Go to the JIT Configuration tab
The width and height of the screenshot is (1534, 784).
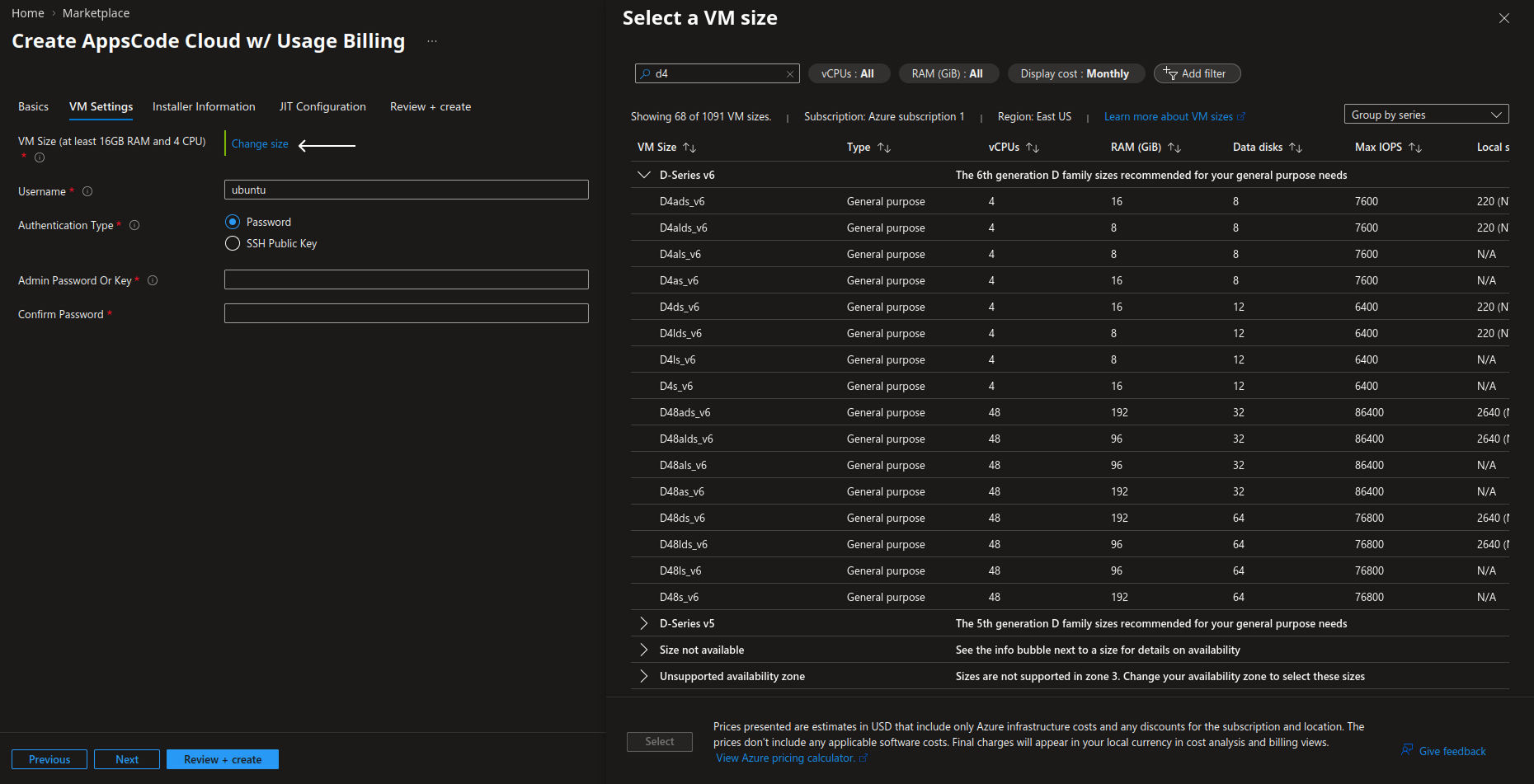click(322, 106)
